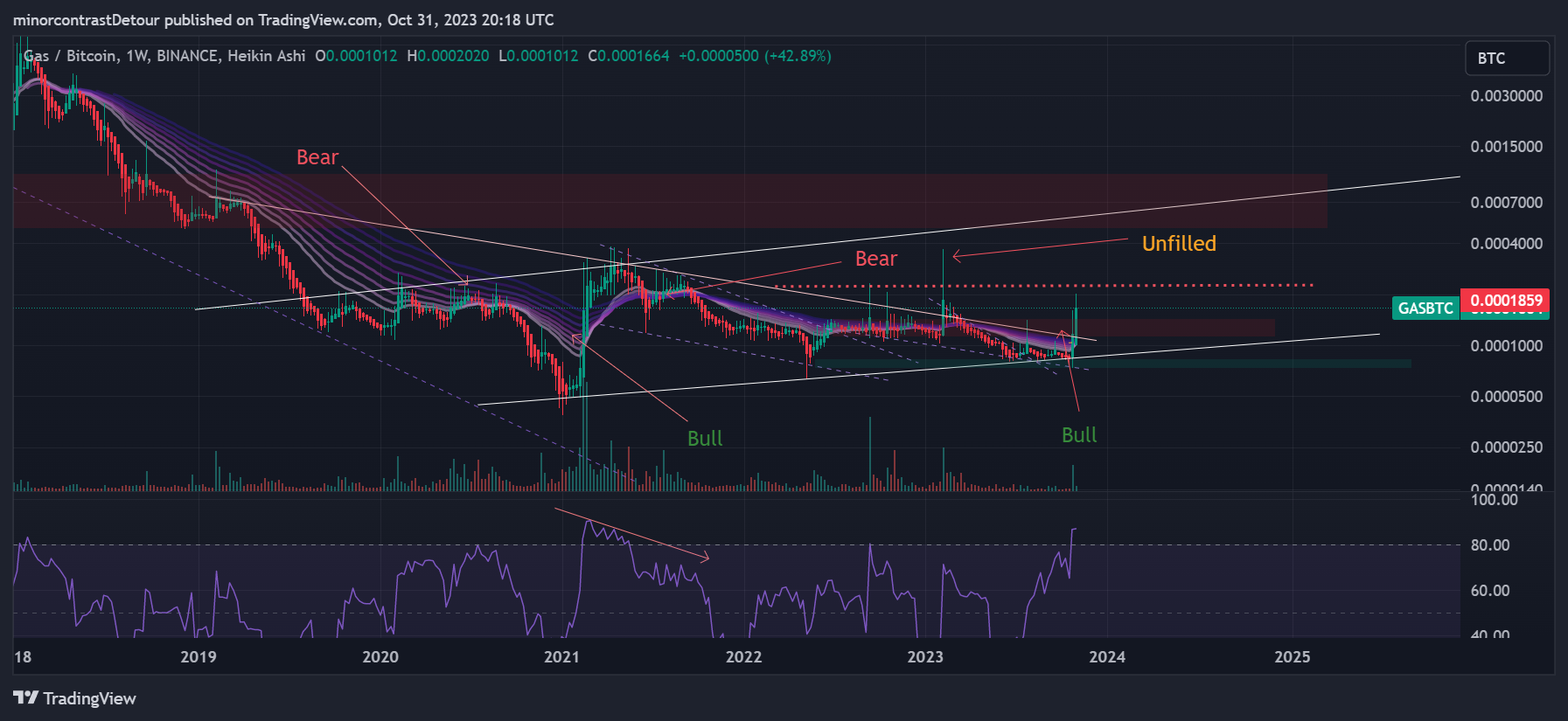Viewport: 1568px width, 721px height.
Task: Click the 0.0000250 price scale label
Action: coord(1507,447)
